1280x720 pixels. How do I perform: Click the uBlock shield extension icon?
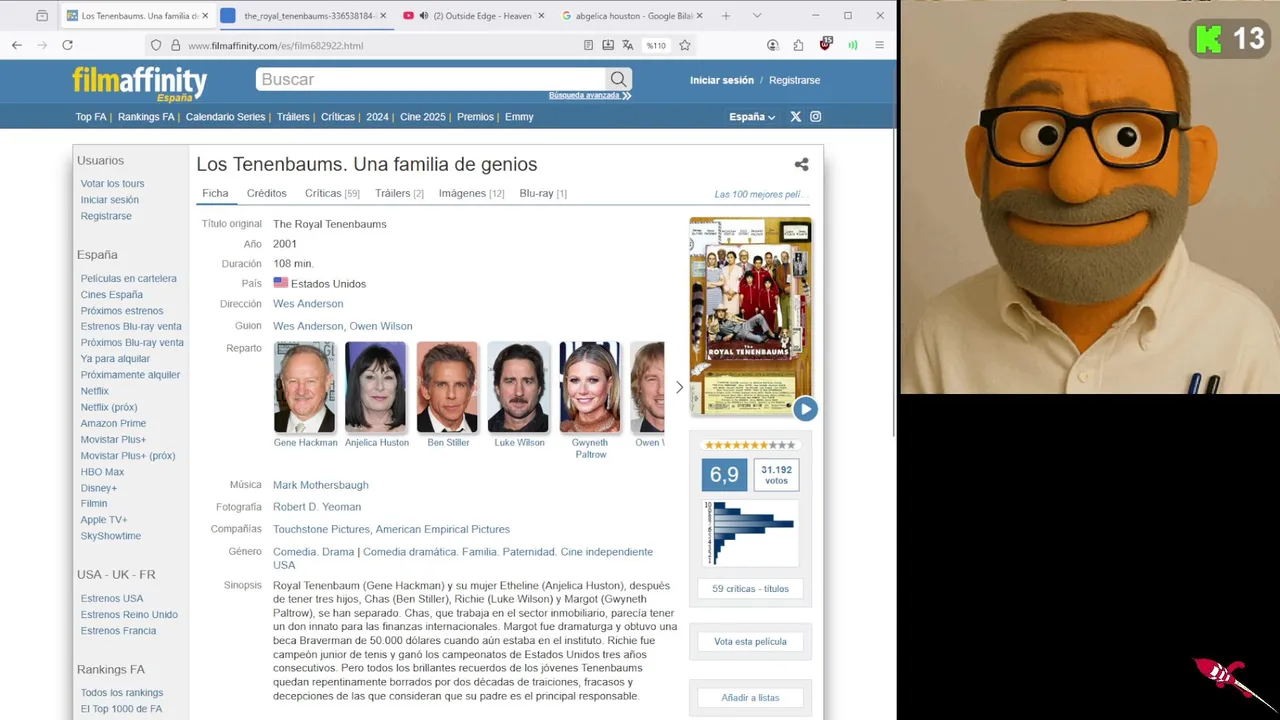click(825, 44)
